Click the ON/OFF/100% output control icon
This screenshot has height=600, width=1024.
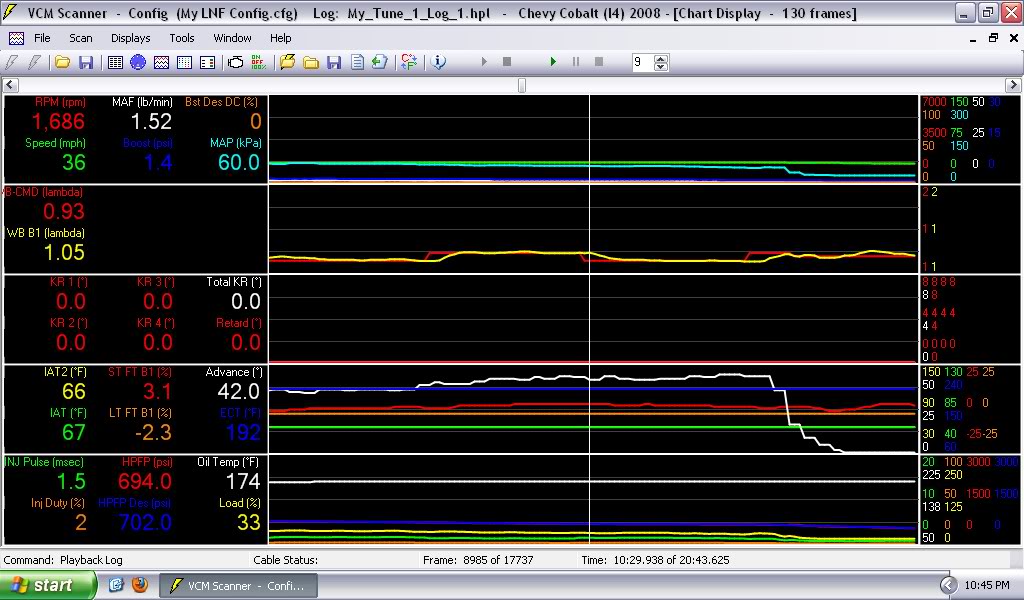click(258, 62)
